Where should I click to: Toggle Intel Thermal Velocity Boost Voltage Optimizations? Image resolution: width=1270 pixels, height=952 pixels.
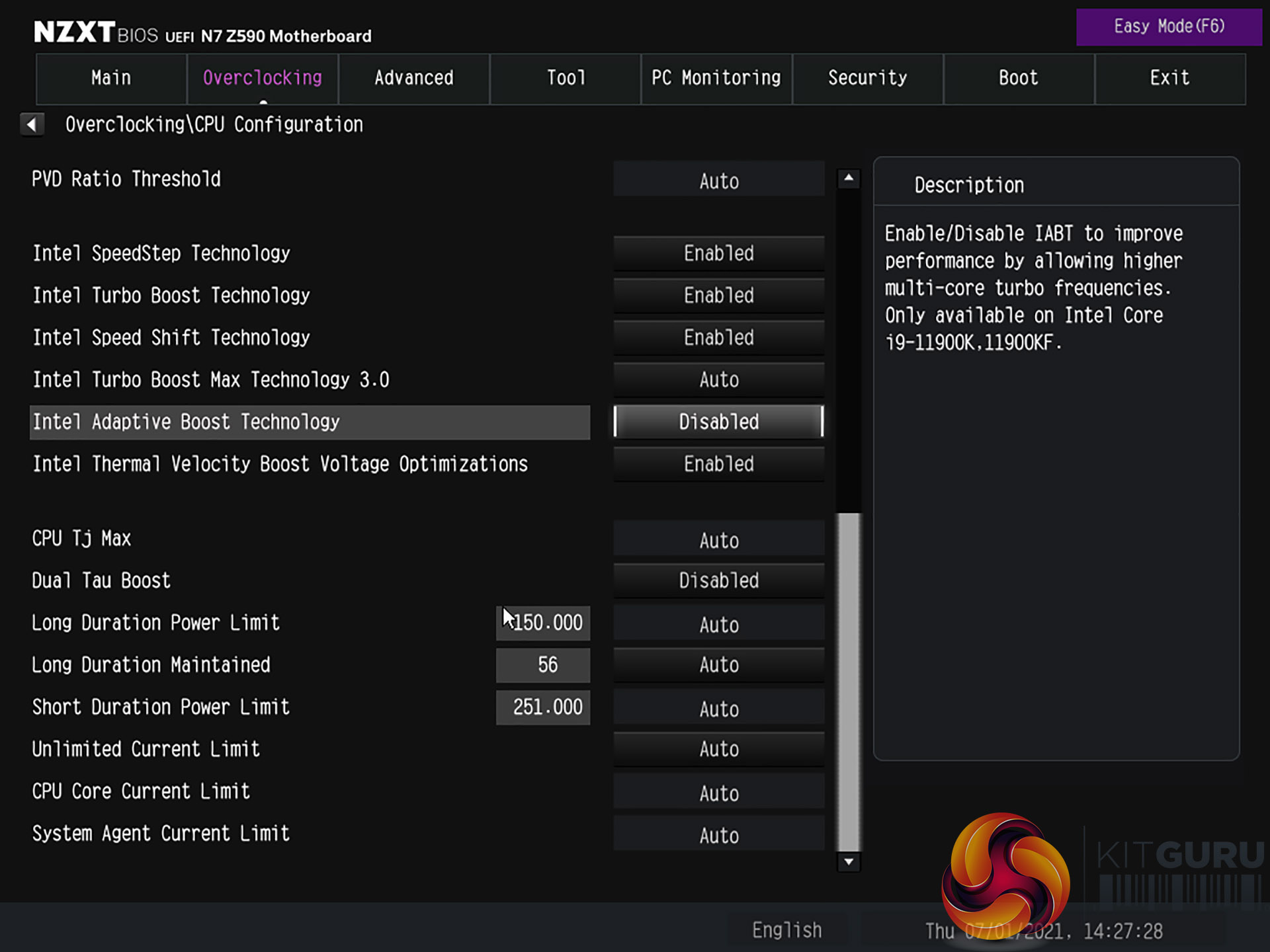click(x=718, y=464)
